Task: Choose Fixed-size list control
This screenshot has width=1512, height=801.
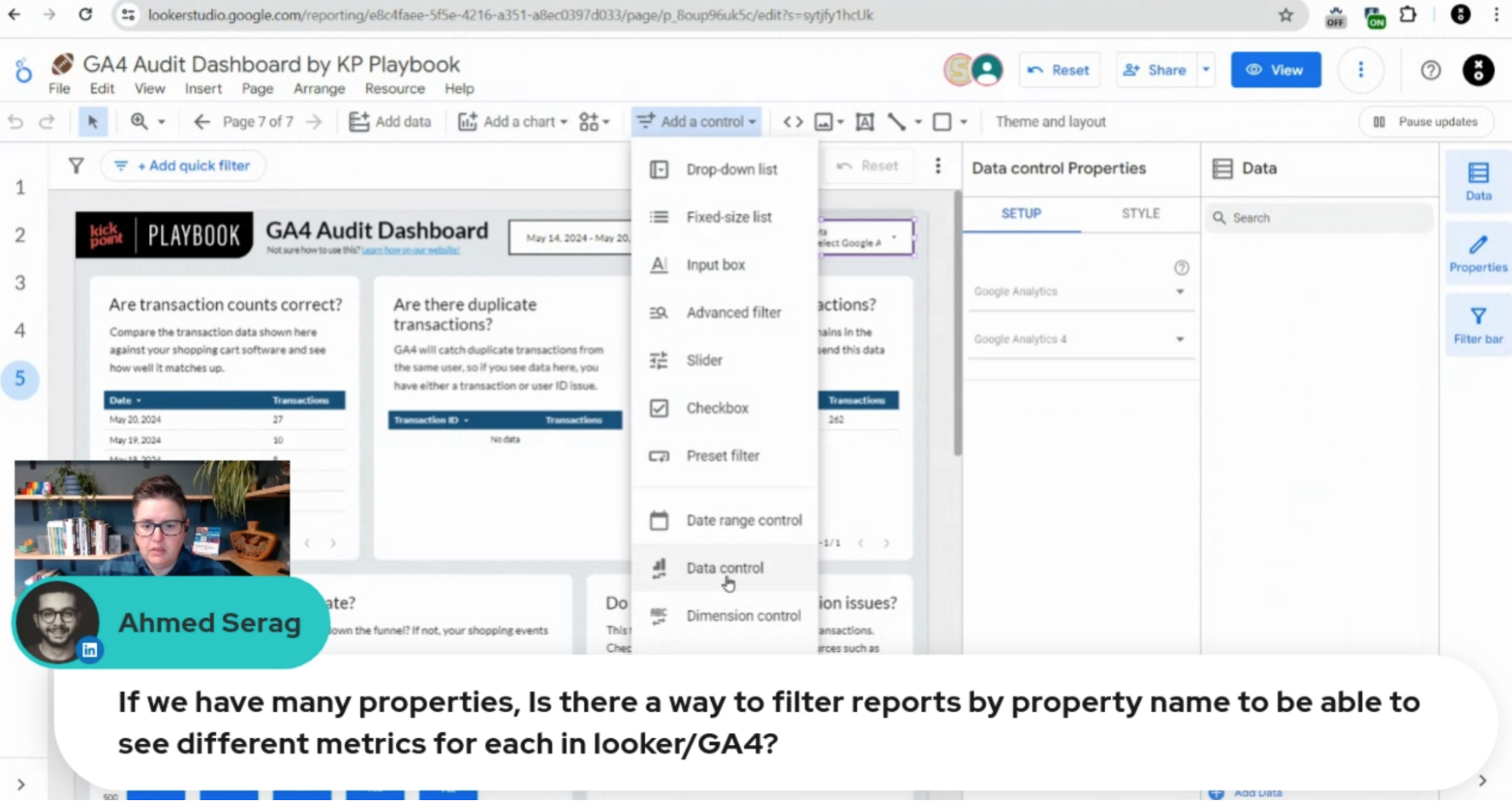Action: 725,217
